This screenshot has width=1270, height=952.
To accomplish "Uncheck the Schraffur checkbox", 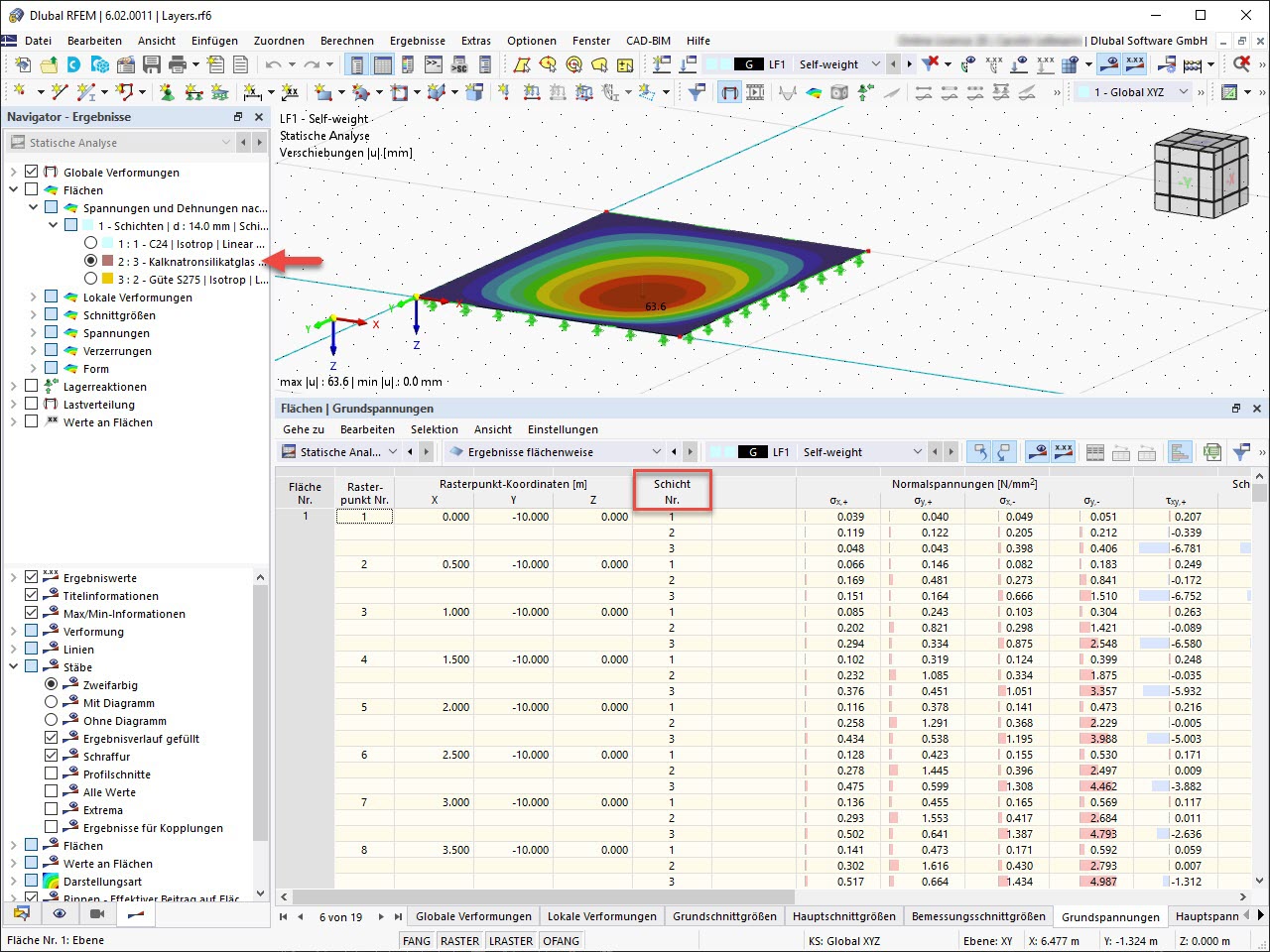I will [x=52, y=757].
